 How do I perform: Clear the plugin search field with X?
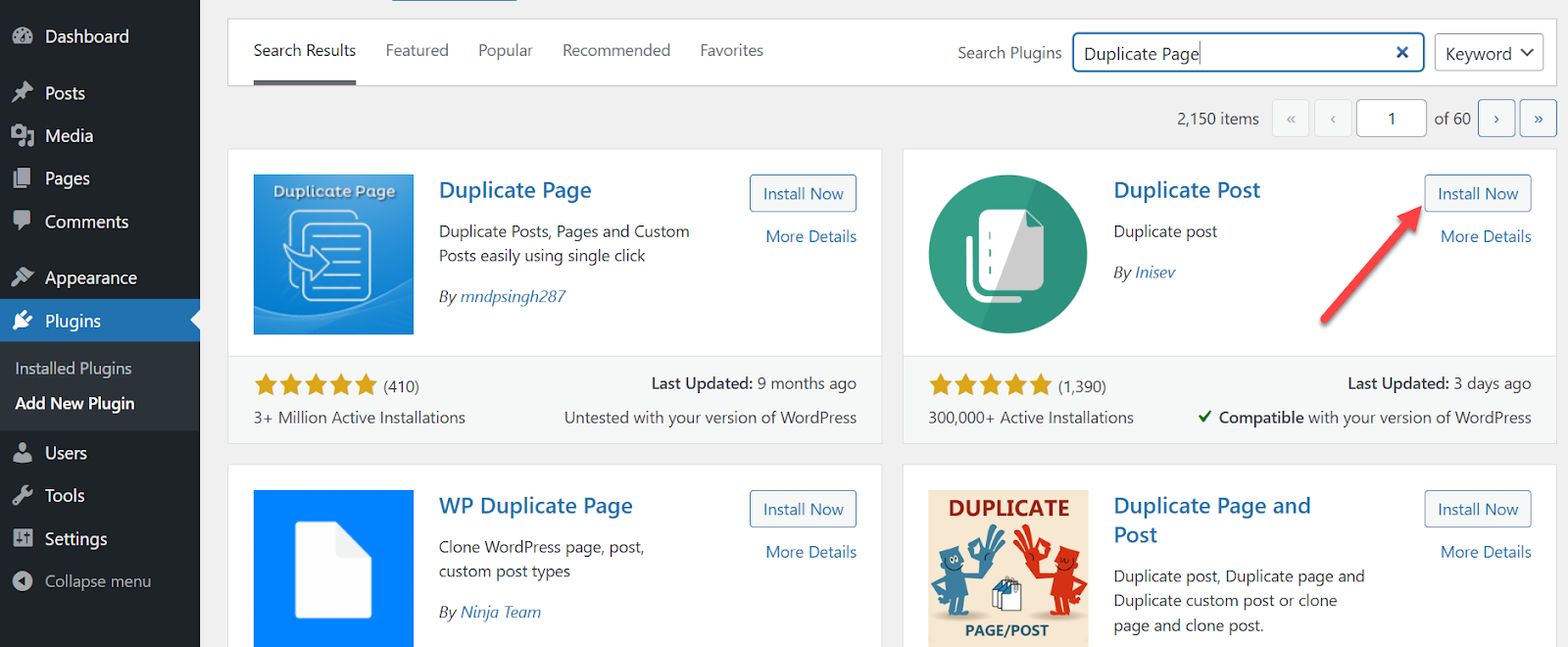point(1402,53)
